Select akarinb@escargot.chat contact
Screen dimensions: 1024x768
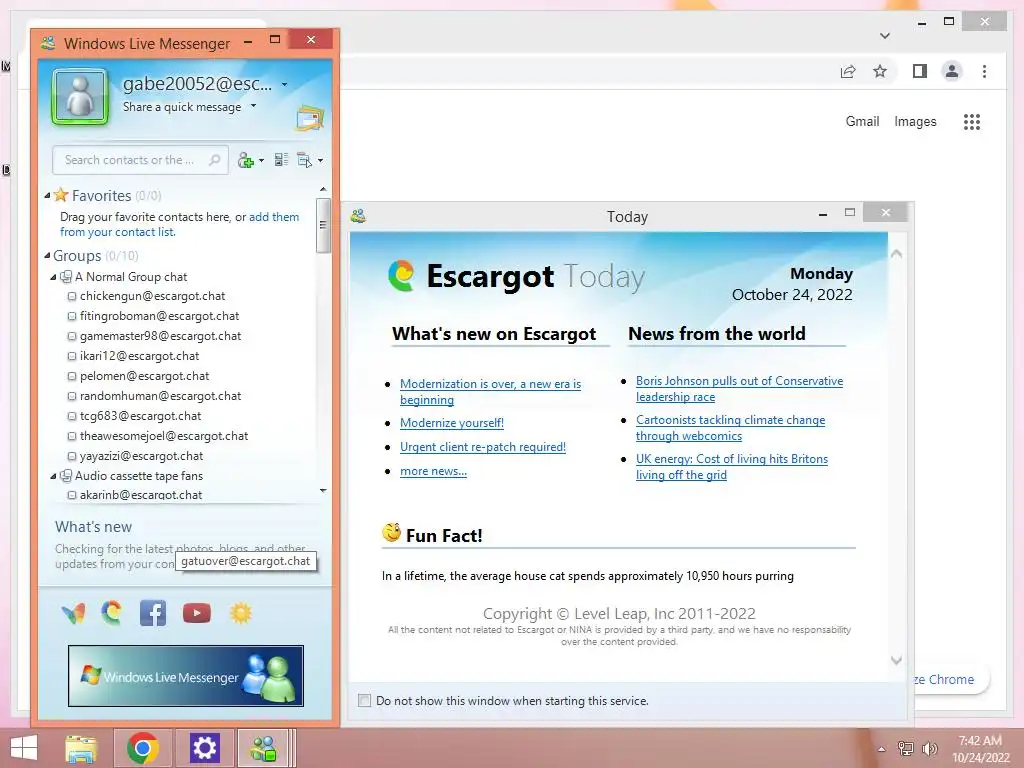[140, 494]
